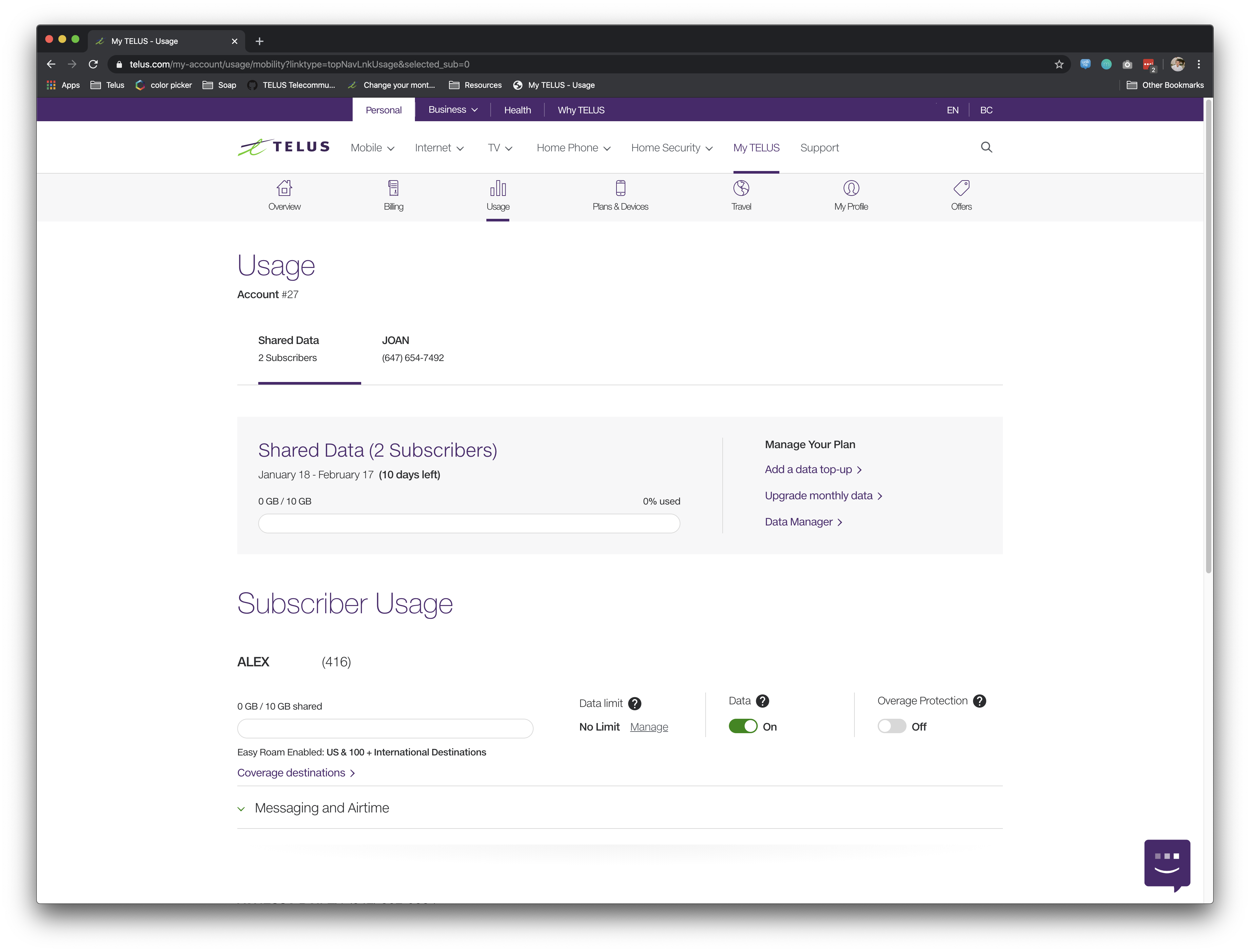
Task: Select the Personal tab
Action: (x=383, y=110)
